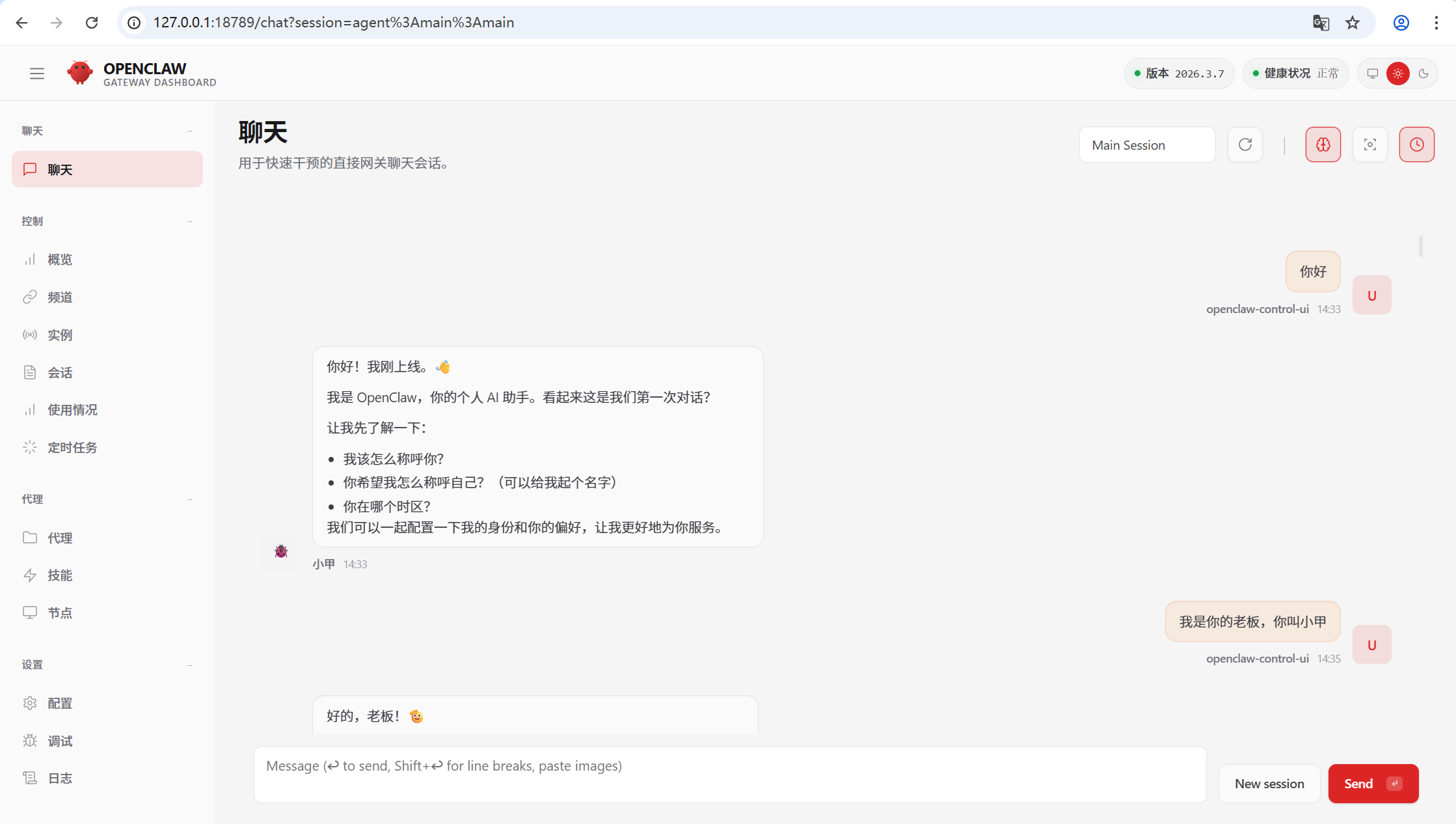Open the 调试 (debug) panel
Screen dimensions: 1456x824
tap(61, 741)
